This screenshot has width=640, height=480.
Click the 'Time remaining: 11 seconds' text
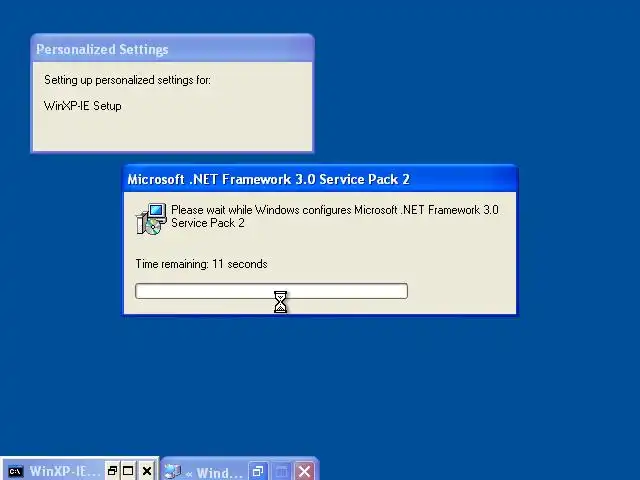point(201,264)
